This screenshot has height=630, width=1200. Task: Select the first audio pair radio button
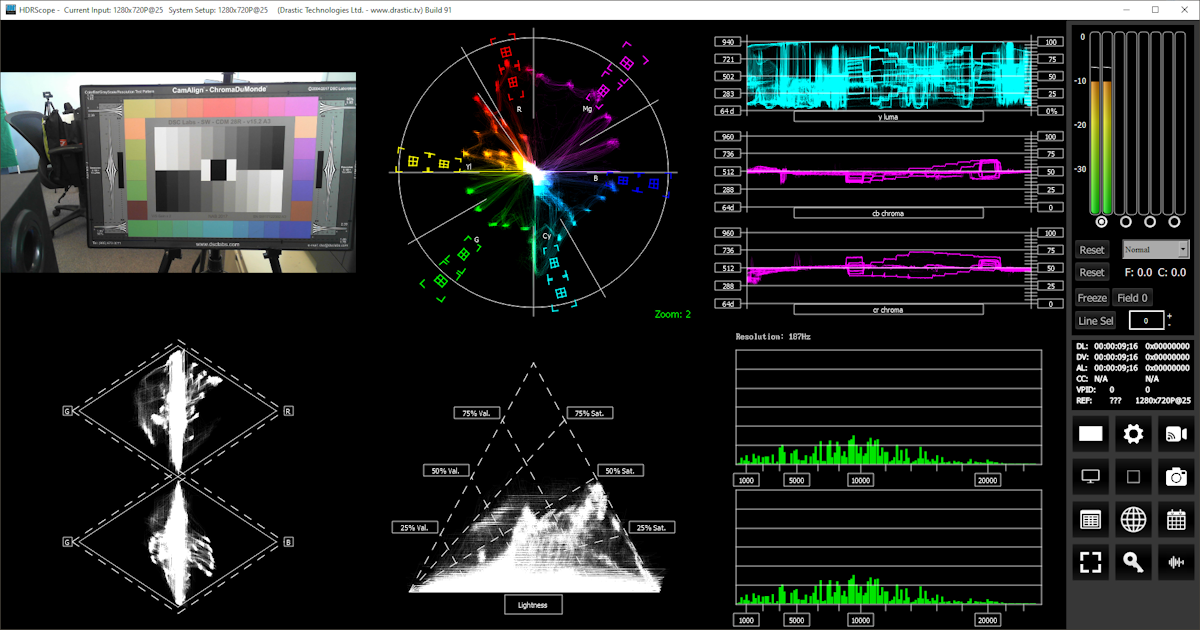1102,222
